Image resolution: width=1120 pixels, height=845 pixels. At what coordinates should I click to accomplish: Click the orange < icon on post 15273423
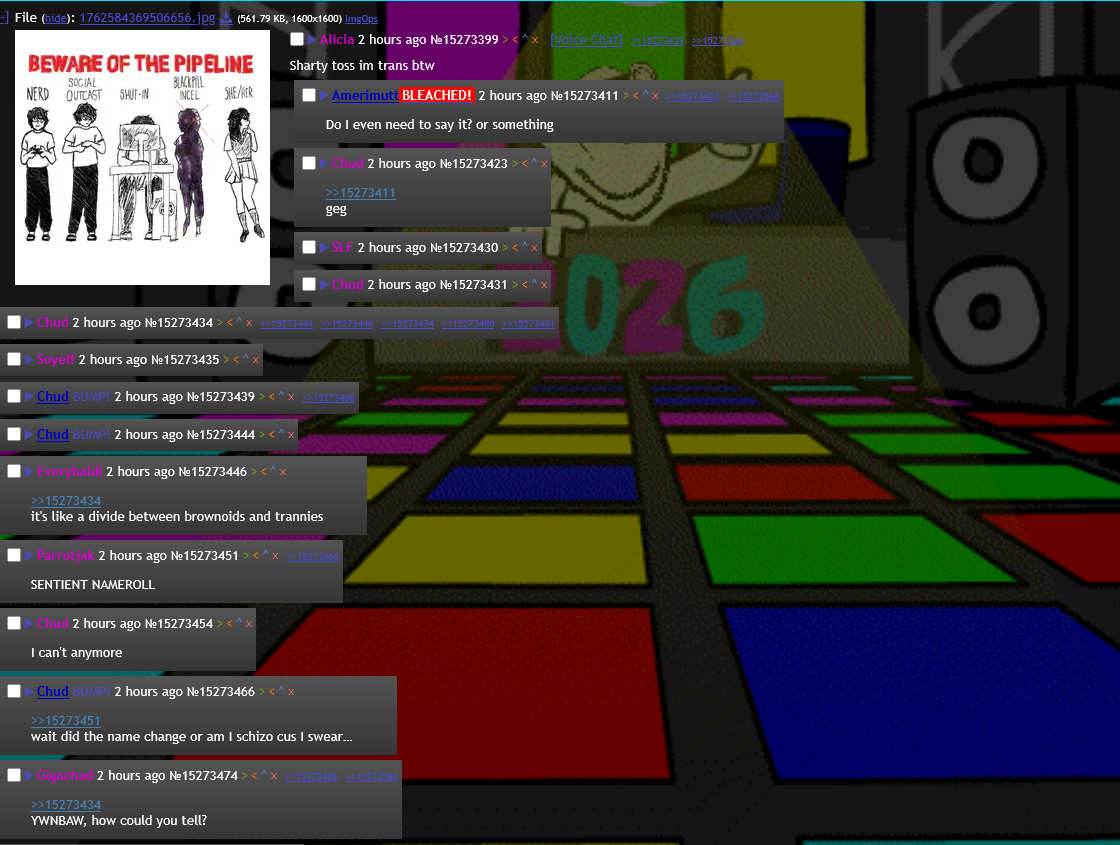pos(523,163)
